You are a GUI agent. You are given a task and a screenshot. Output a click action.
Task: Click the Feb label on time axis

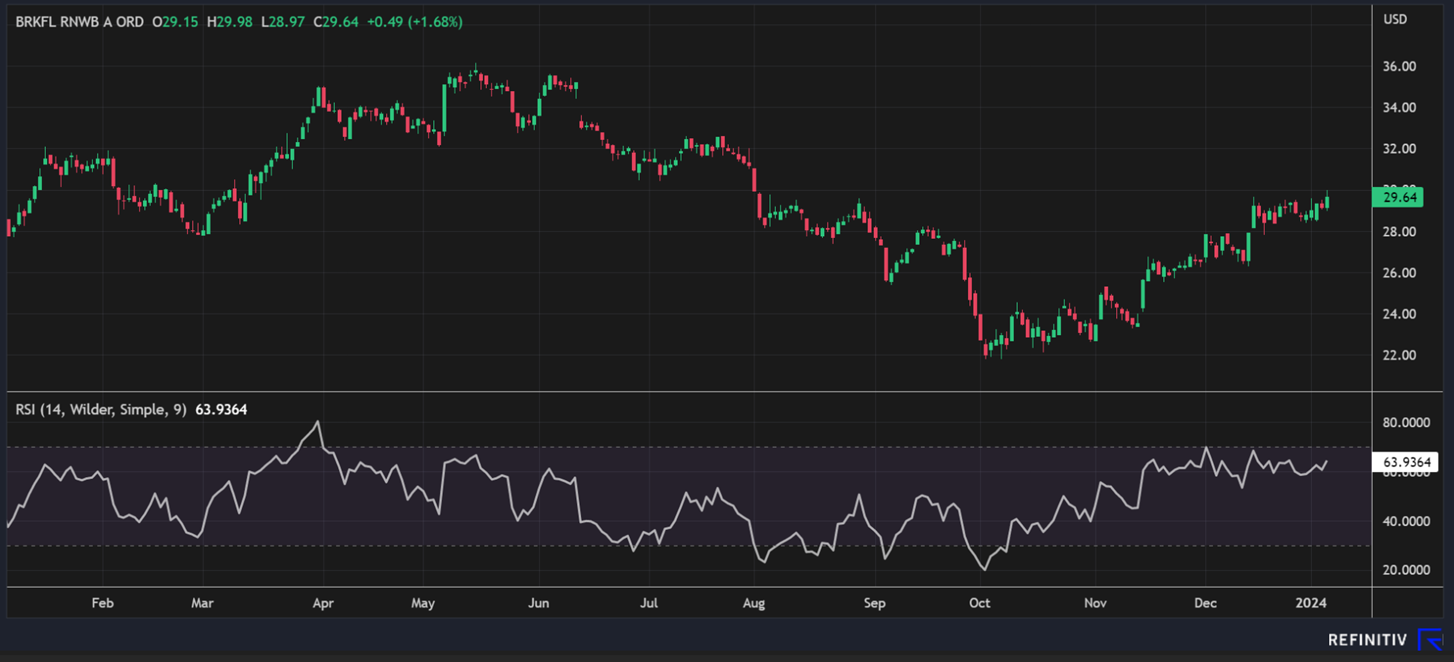point(102,603)
